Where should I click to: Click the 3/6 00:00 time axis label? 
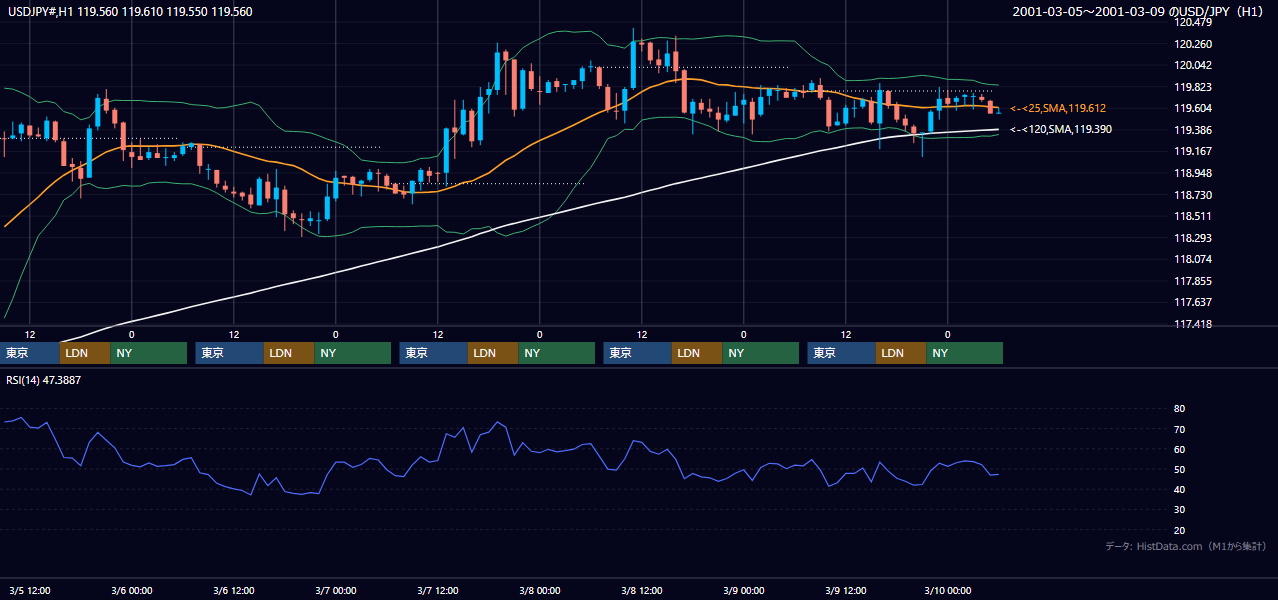coord(132,590)
